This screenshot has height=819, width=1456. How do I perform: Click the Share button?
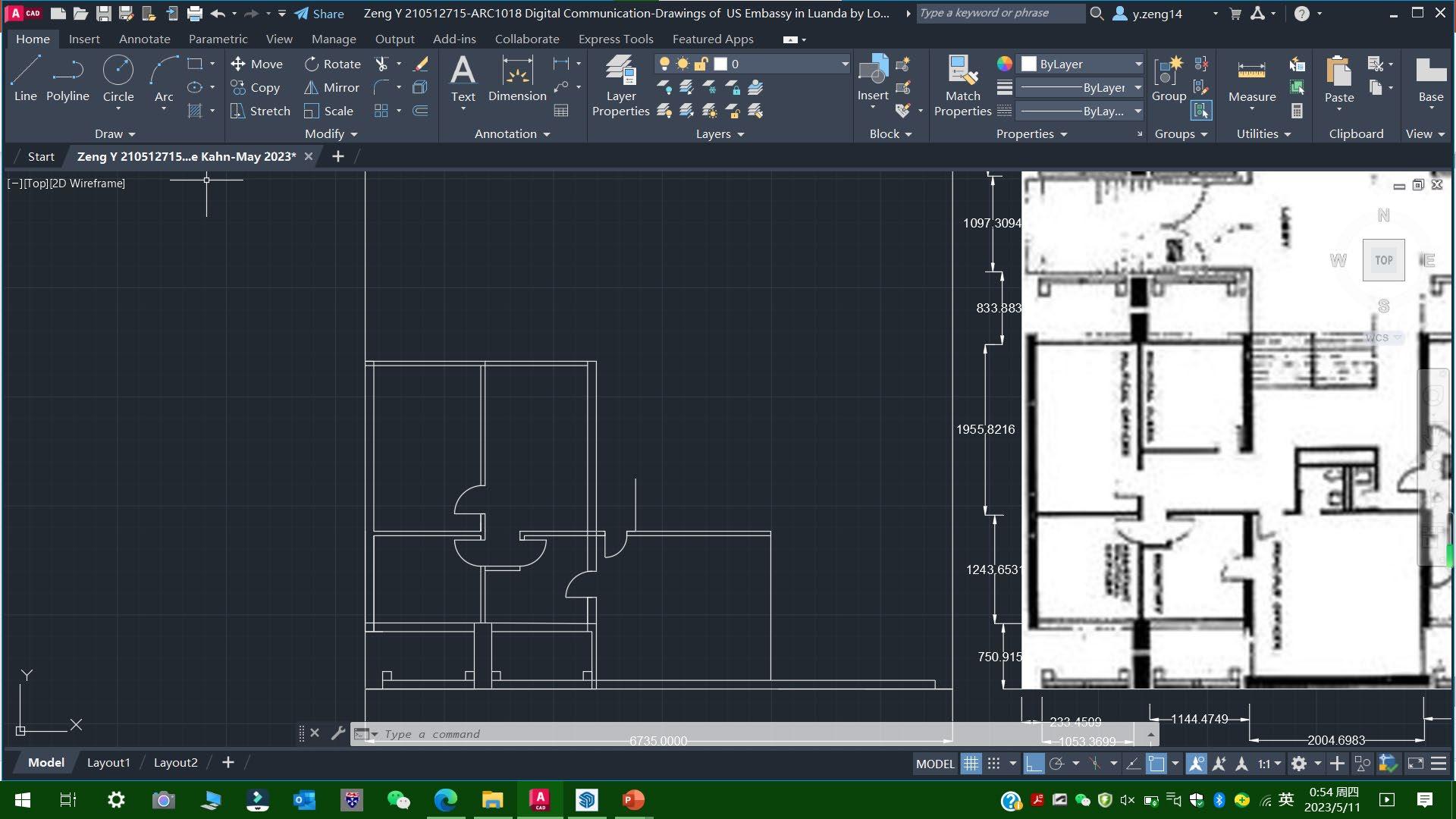319,14
